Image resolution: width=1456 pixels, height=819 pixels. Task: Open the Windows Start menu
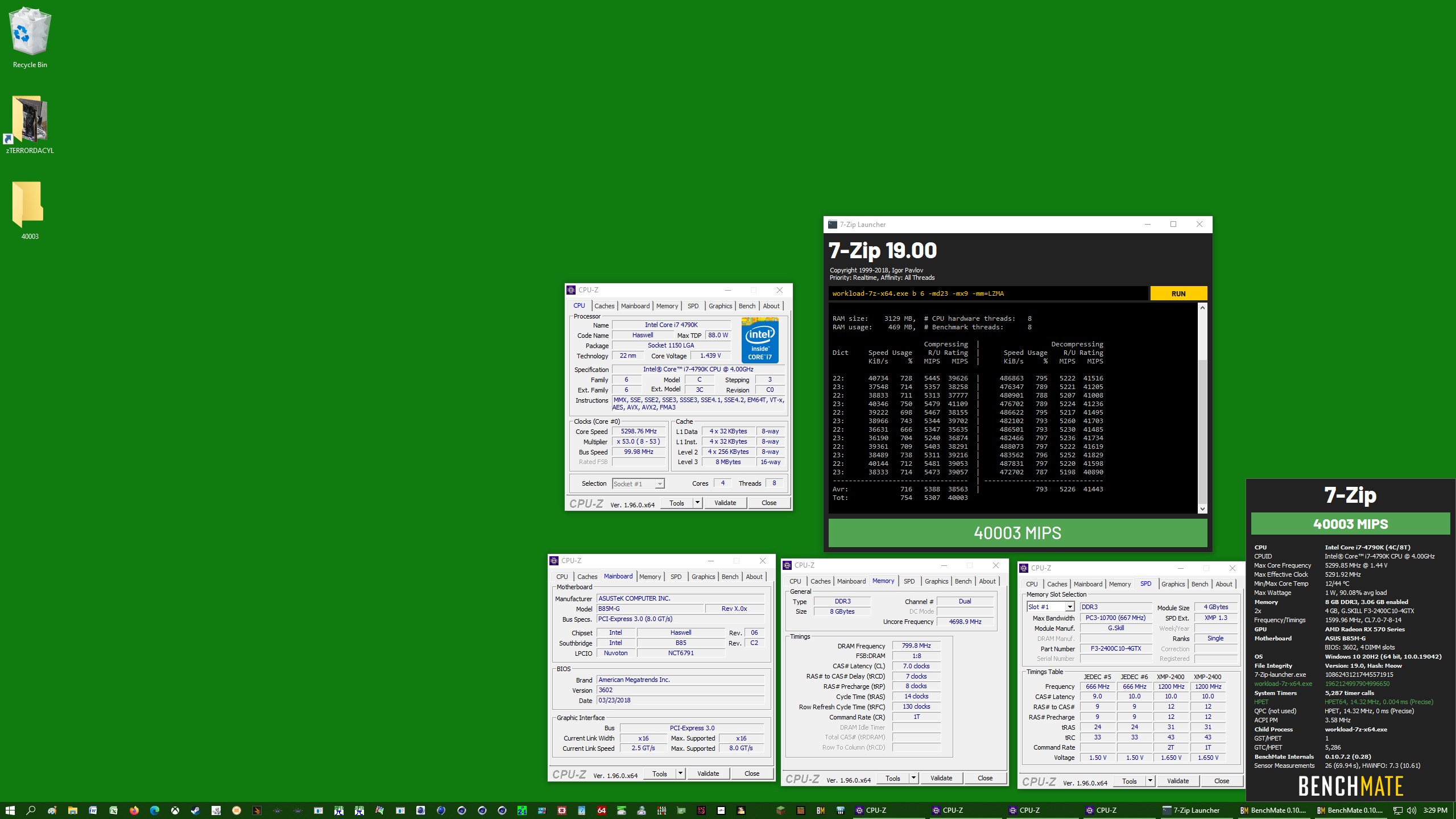[10, 810]
